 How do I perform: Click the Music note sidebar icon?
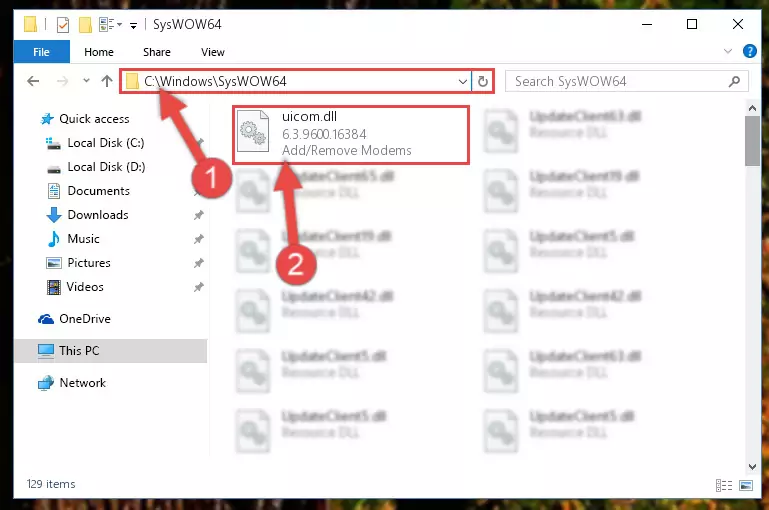[x=53, y=239]
